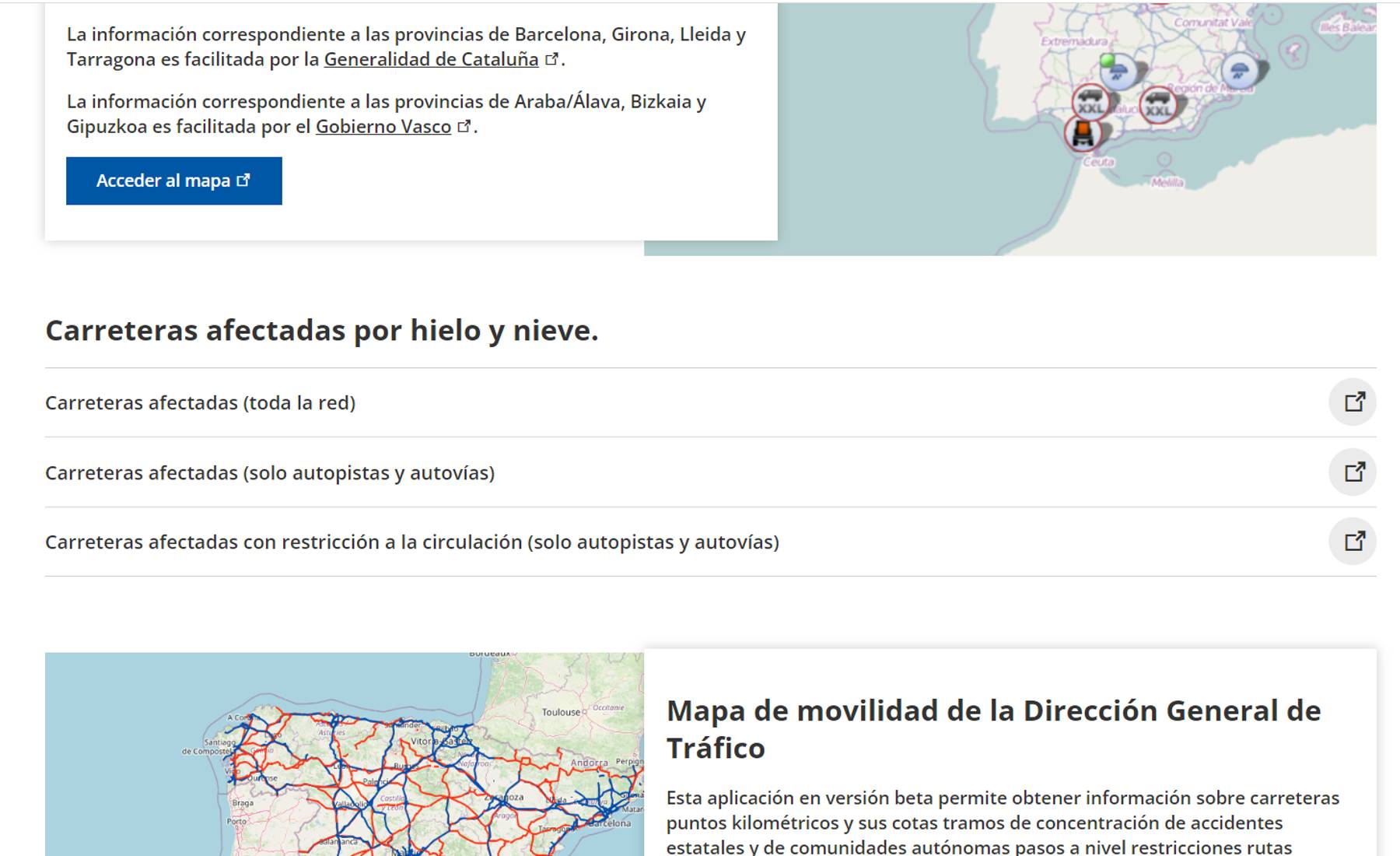Click orange truck marker above Ceuta
1400x856 pixels.
tap(1083, 134)
